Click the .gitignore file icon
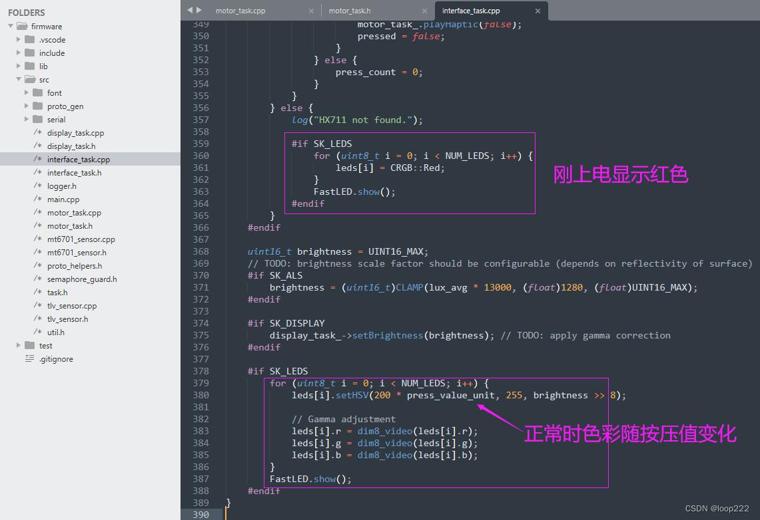The image size is (760, 520). pos(30,359)
